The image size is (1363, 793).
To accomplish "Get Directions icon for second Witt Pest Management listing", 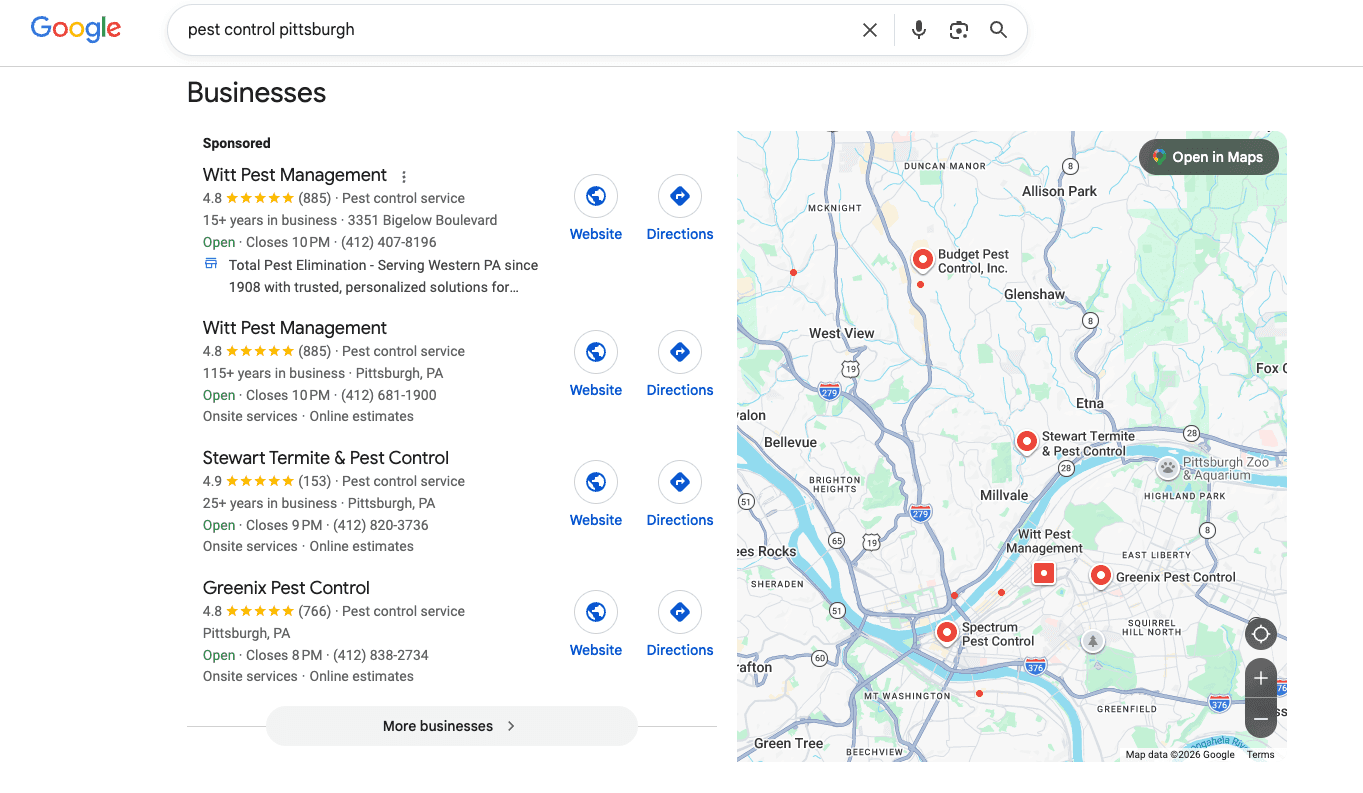I will click(x=680, y=352).
